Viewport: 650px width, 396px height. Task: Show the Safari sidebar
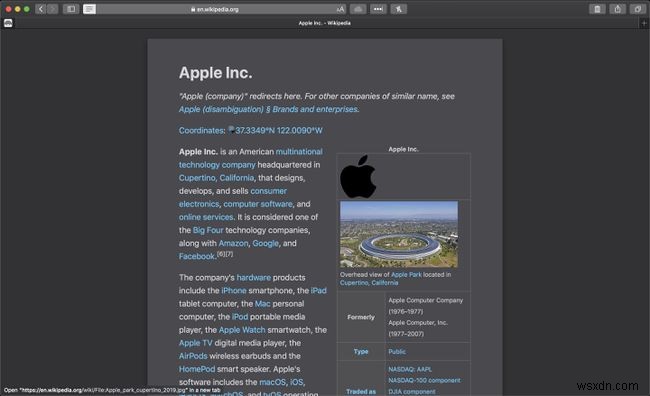pos(71,9)
